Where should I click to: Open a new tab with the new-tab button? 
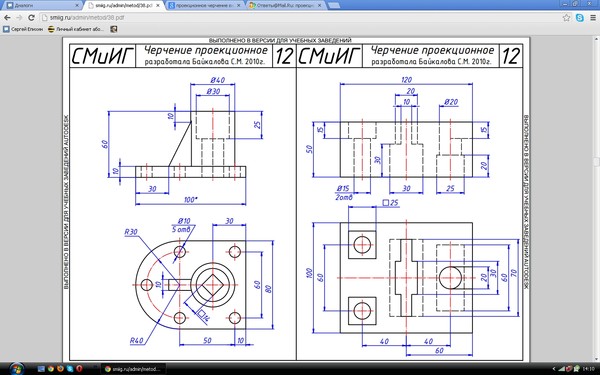[334, 5]
